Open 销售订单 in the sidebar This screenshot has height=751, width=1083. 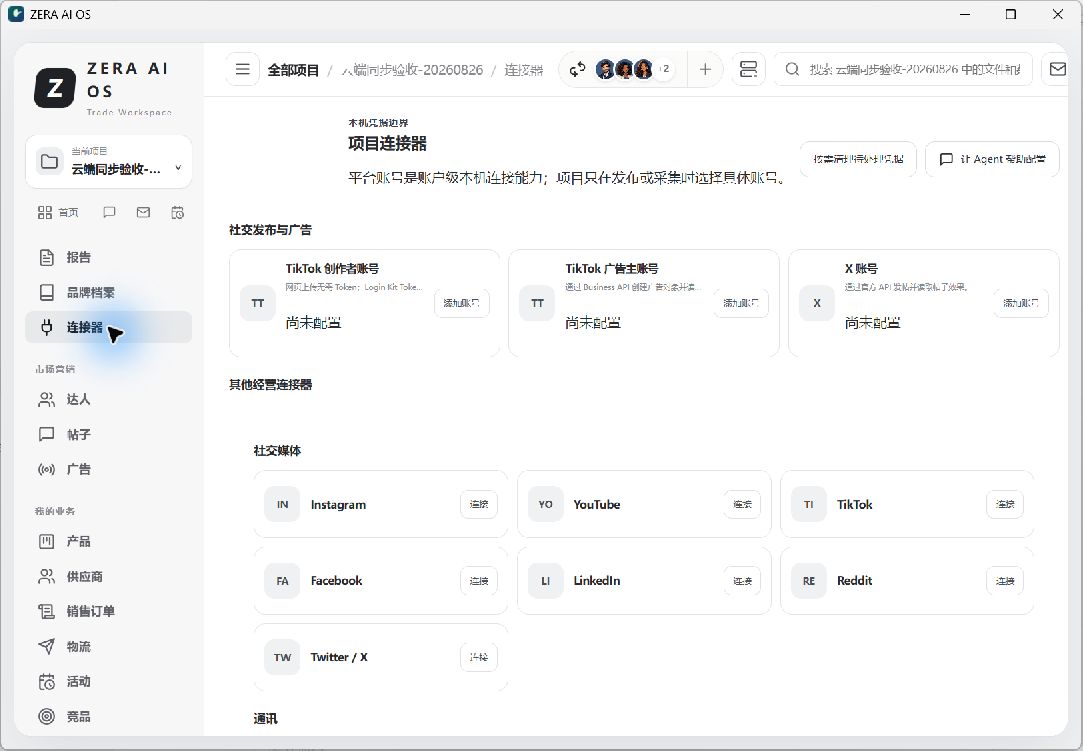[108, 611]
